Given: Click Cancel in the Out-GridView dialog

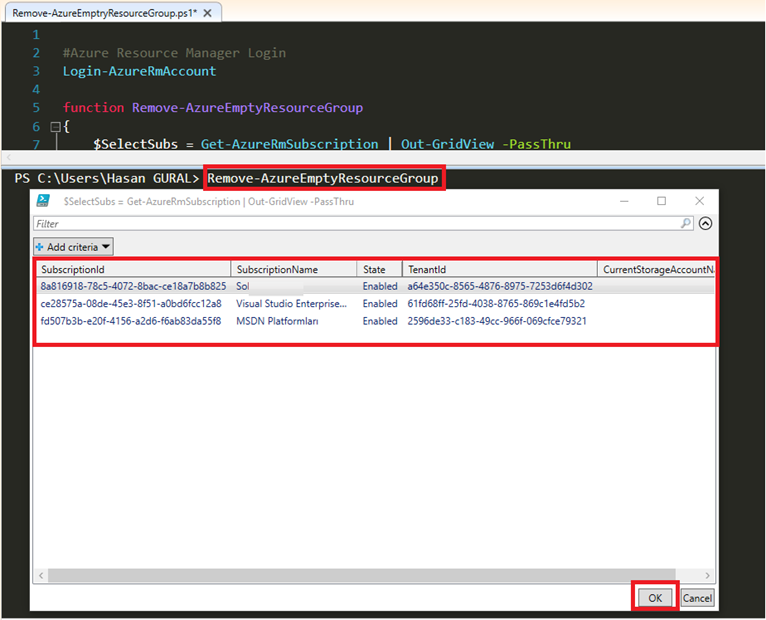Looking at the screenshot, I should click(697, 598).
